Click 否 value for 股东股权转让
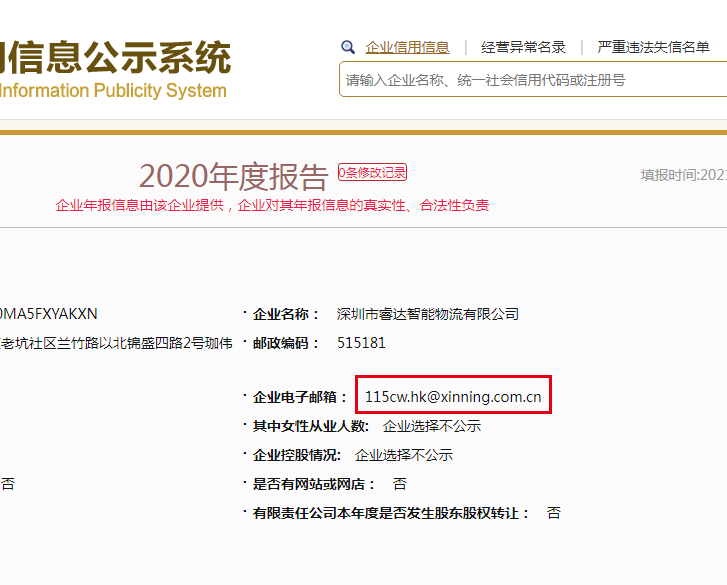This screenshot has width=727, height=585. tap(554, 513)
